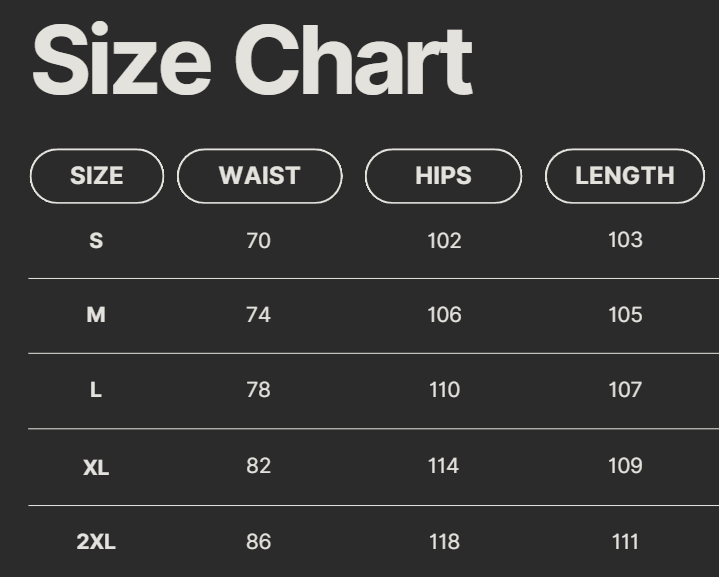Click the LENGTH header pill
Screen dimensions: 719x577
624,176
